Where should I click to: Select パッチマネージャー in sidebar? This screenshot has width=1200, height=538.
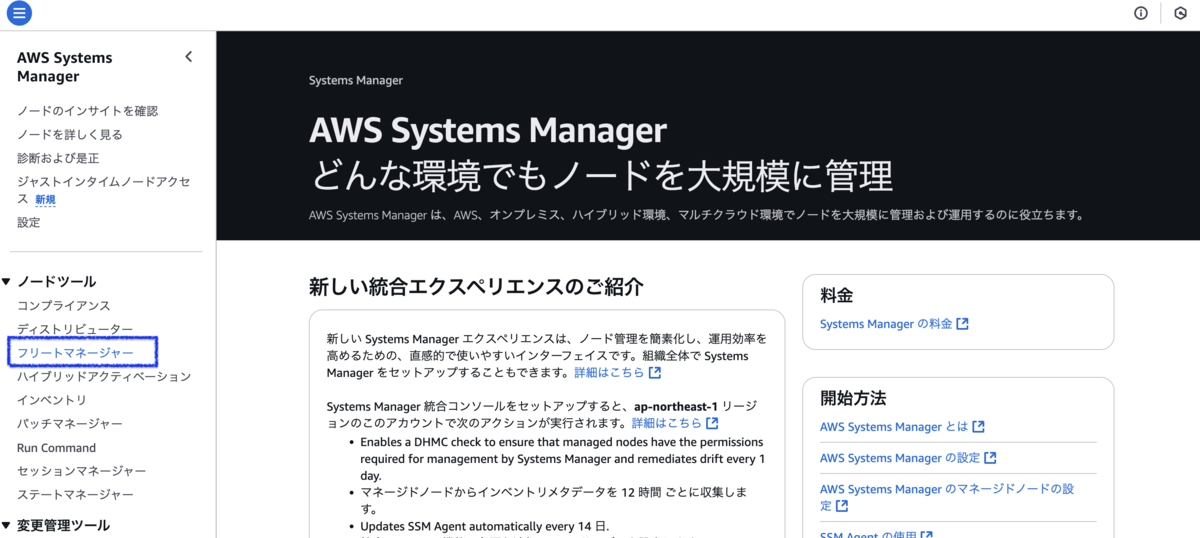70,424
